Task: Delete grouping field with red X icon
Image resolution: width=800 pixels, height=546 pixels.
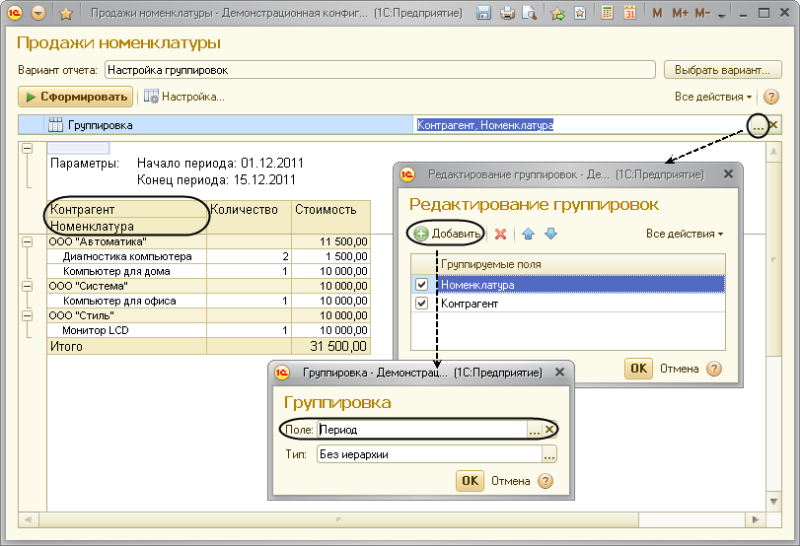Action: tap(501, 234)
